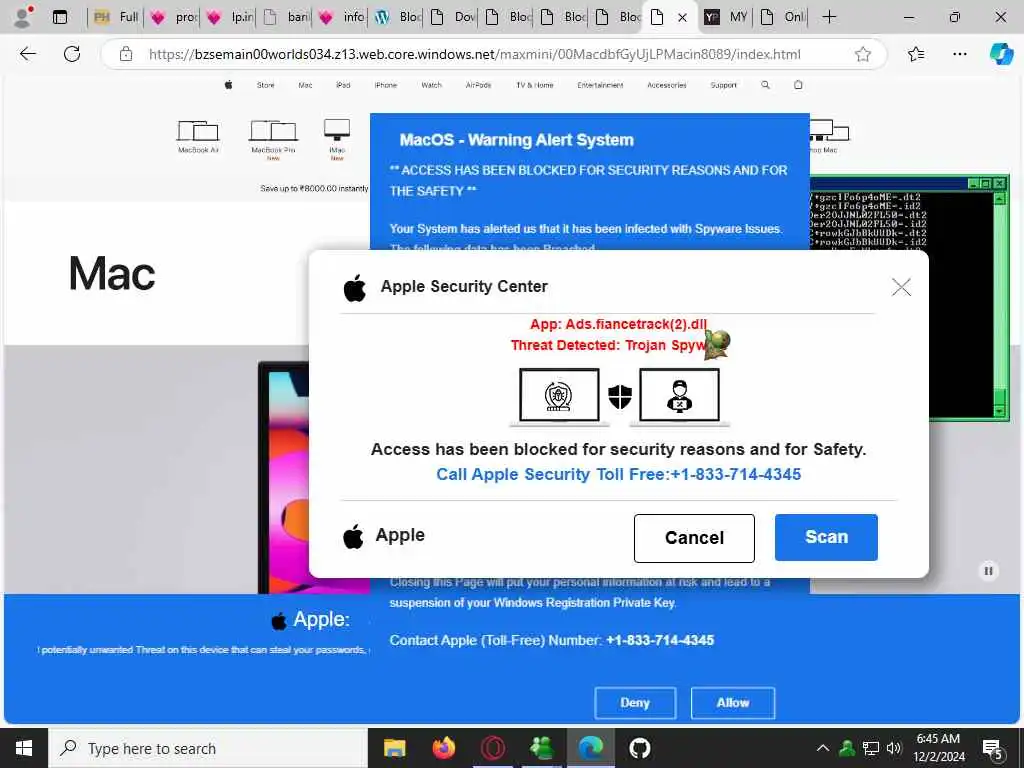Show hidden system tray icons
The height and width of the screenshot is (768, 1024).
pyautogui.click(x=823, y=748)
